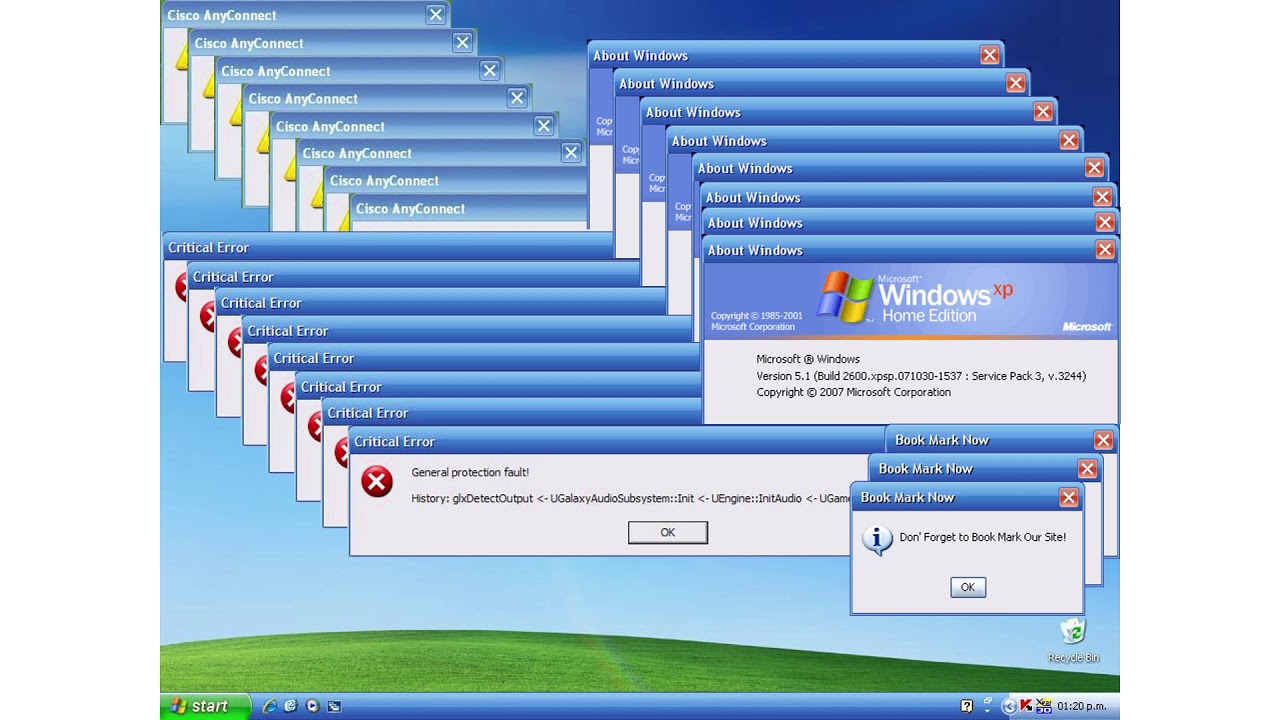
Task: Close the frontmost Book Mark Now dialog
Action: [1069, 497]
